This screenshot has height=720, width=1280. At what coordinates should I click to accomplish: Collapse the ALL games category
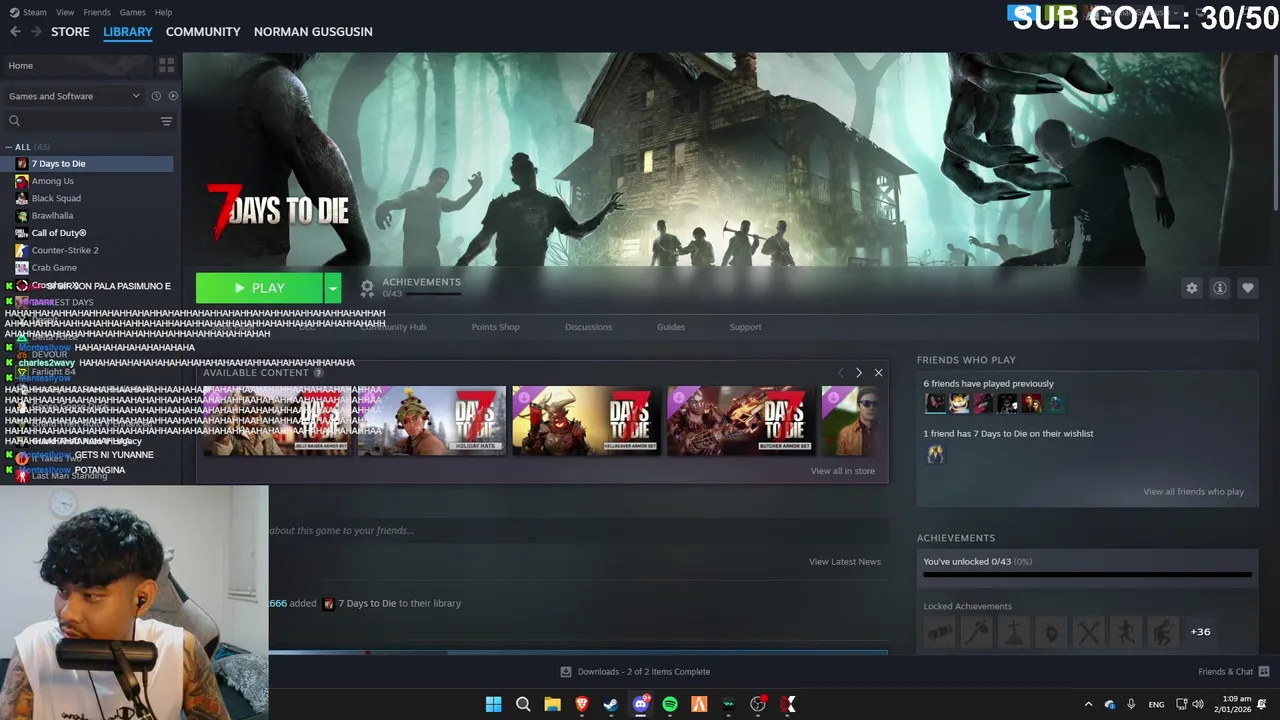9,147
